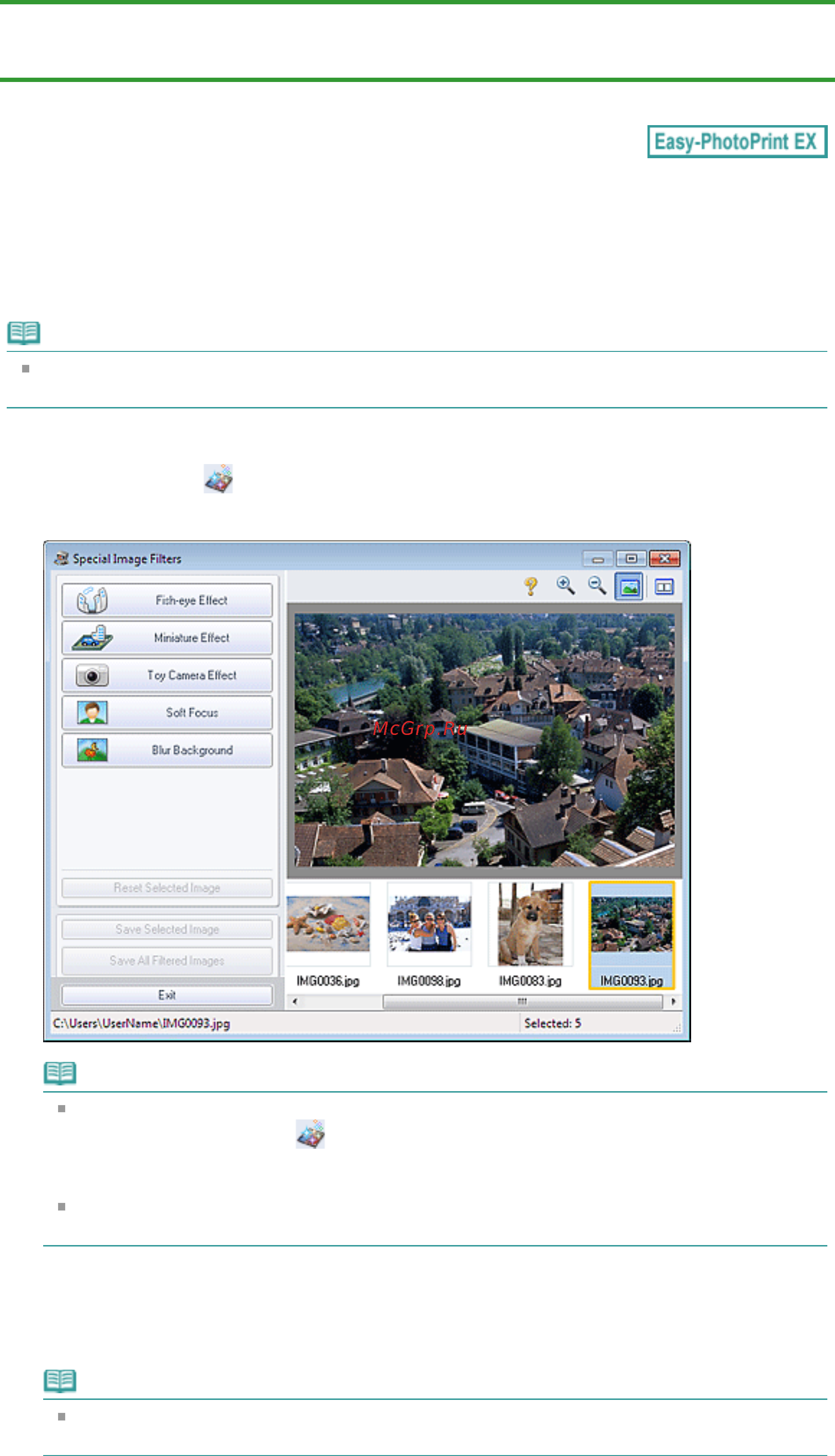Click the window resize grip in status bar

677,1028
